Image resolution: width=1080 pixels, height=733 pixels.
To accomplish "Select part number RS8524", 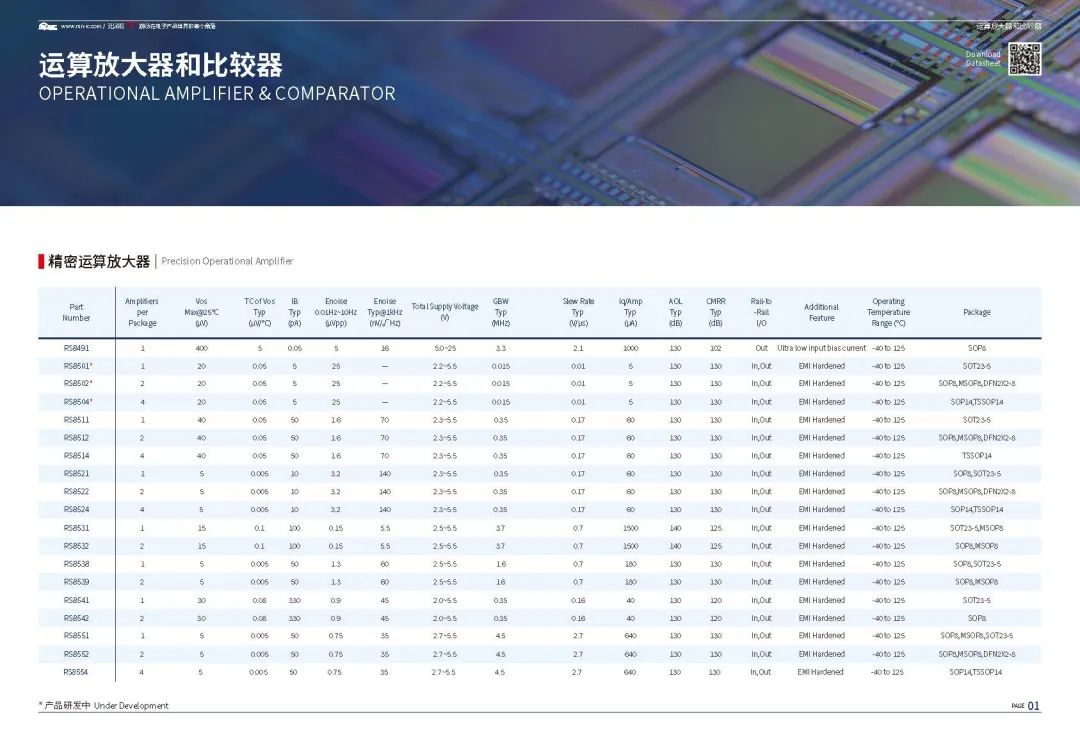I will coord(76,509).
